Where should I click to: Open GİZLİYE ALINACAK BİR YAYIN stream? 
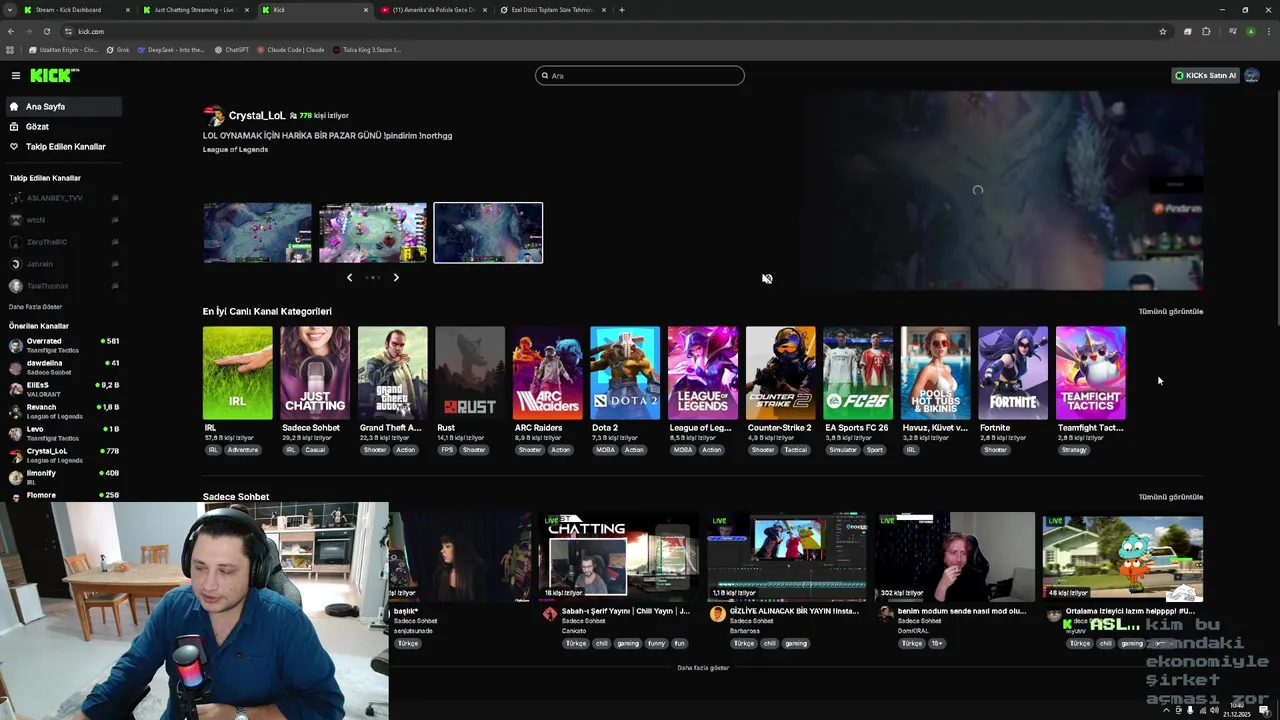787,557
